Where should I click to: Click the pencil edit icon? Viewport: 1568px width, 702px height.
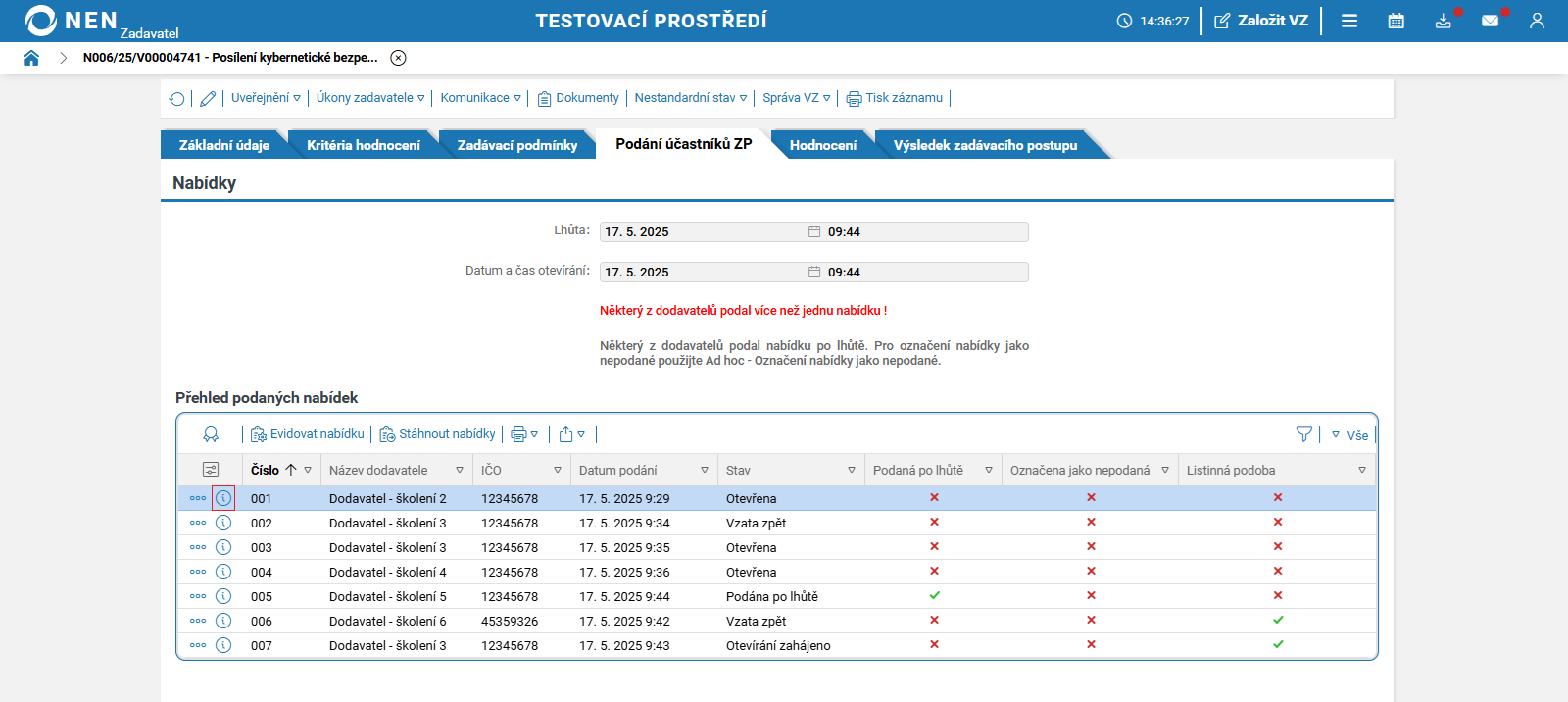point(208,98)
